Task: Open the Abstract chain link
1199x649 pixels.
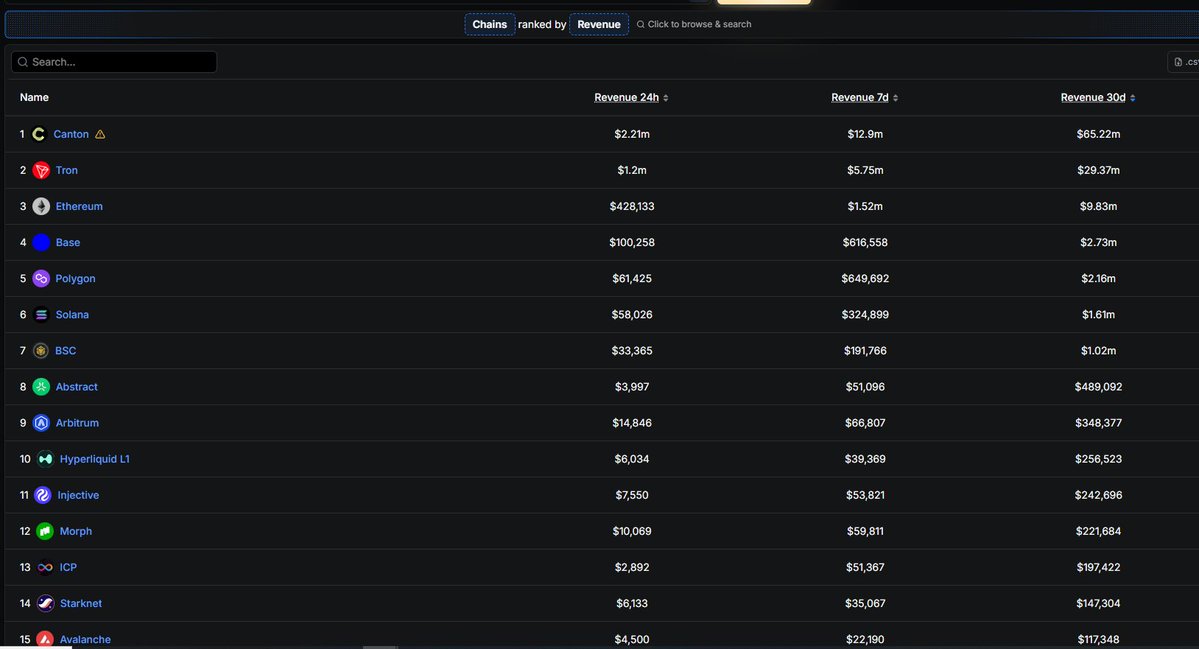Action: tap(76, 387)
